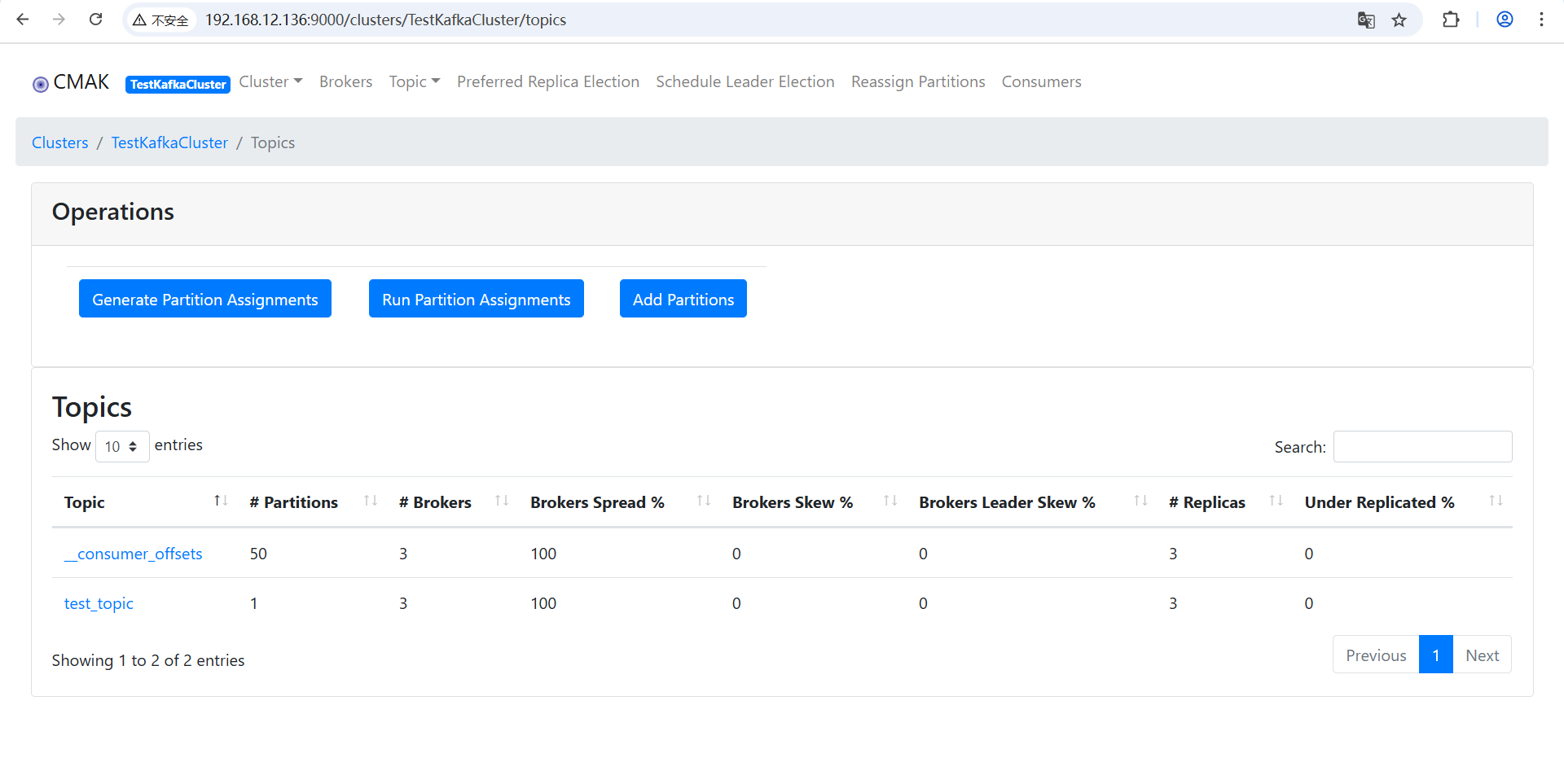Click the Operations panel heading
Image resolution: width=1564 pixels, height=784 pixels.
[113, 212]
